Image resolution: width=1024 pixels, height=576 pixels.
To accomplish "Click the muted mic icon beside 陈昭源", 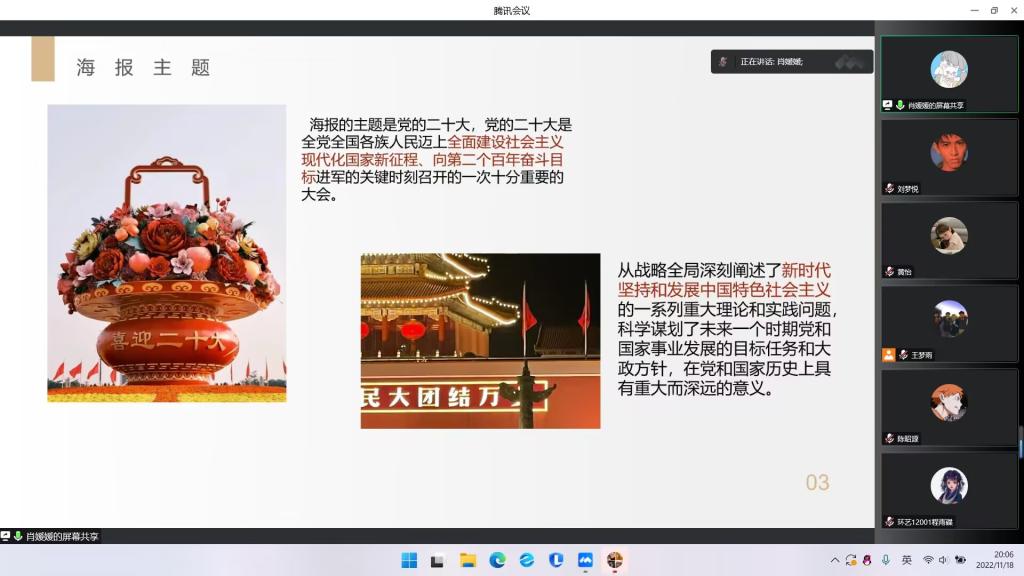I will tap(889, 438).
